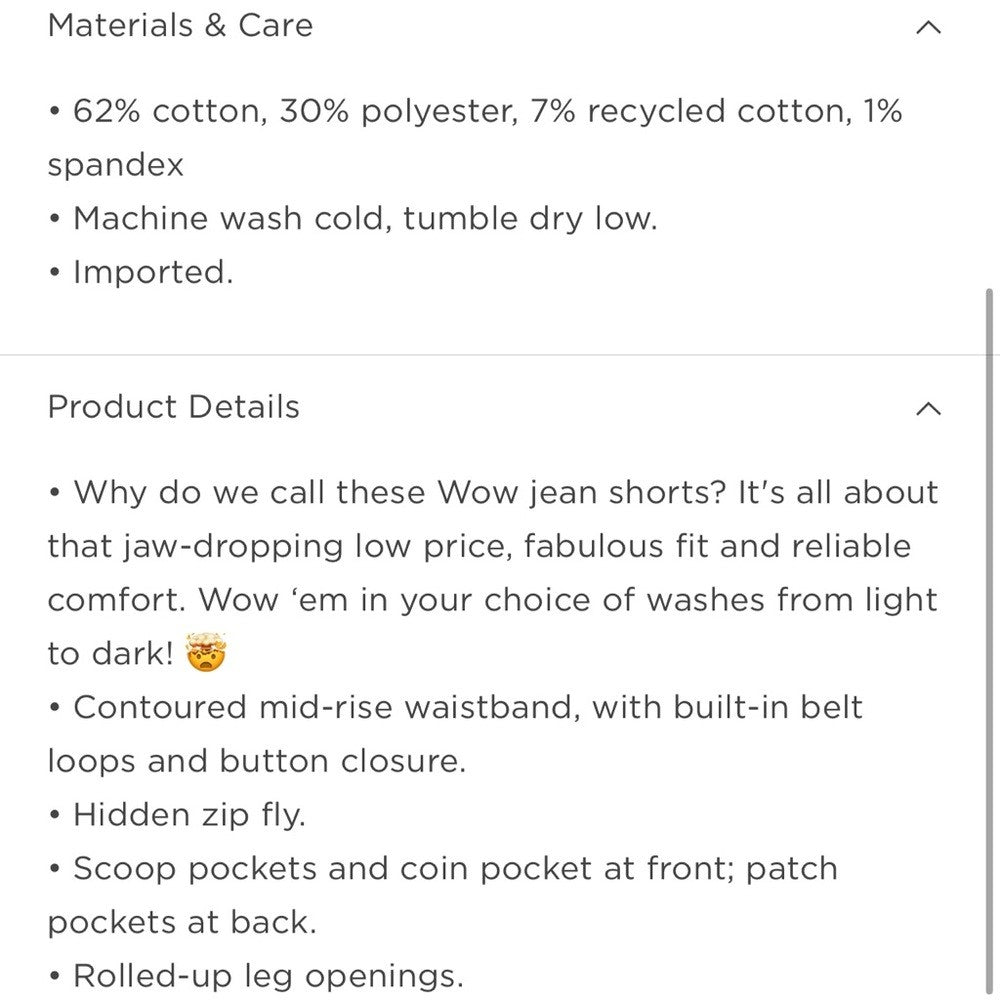This screenshot has width=1000, height=1000.
Task: Click the 'pockets at back' text
Action: [182, 922]
